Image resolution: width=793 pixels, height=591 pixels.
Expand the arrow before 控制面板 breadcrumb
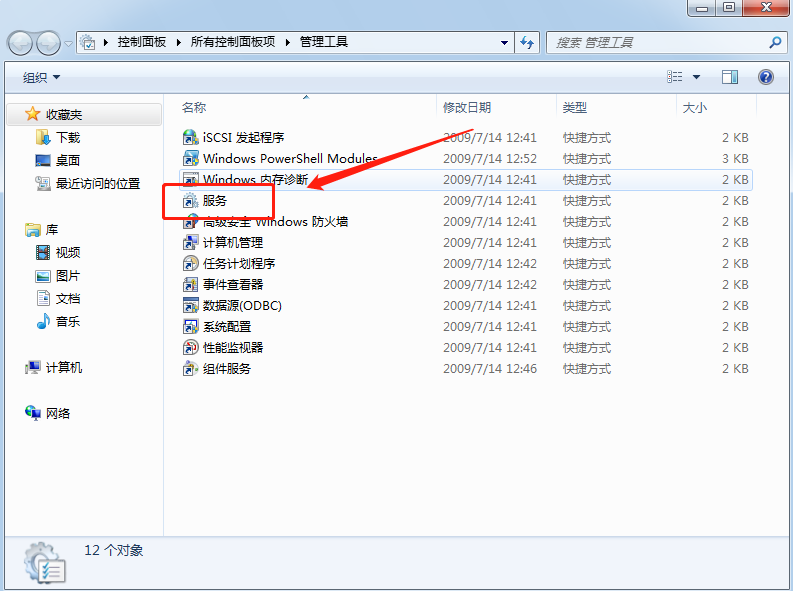click(x=106, y=42)
